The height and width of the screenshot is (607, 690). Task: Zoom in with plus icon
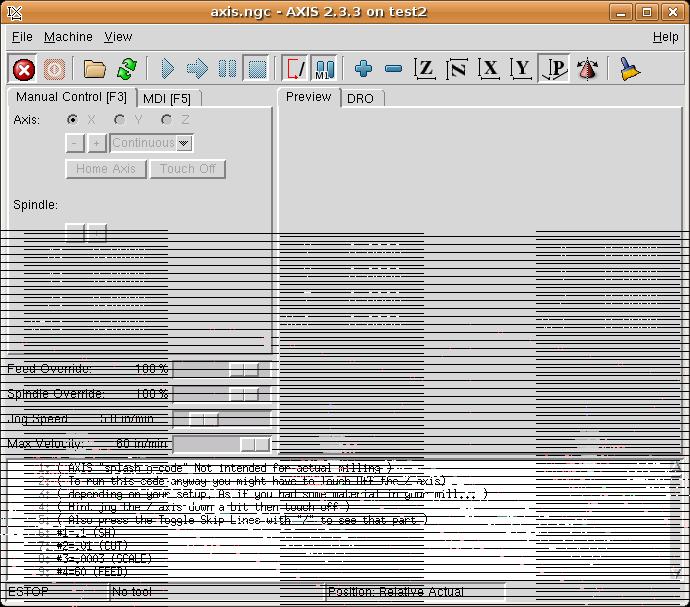click(363, 69)
